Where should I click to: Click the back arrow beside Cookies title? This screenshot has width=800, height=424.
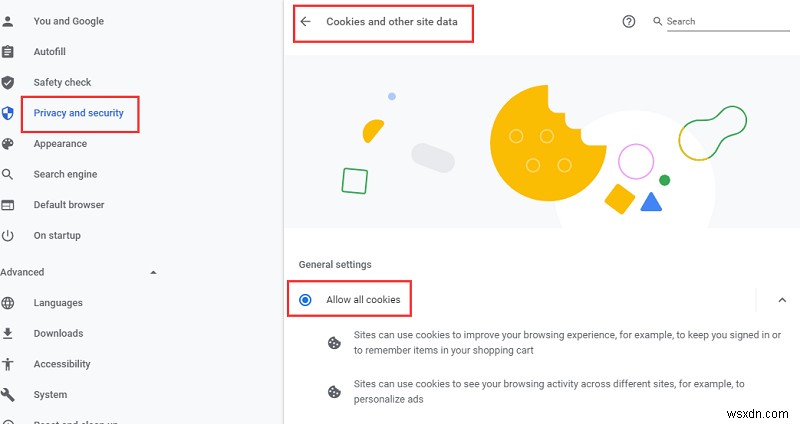click(305, 21)
